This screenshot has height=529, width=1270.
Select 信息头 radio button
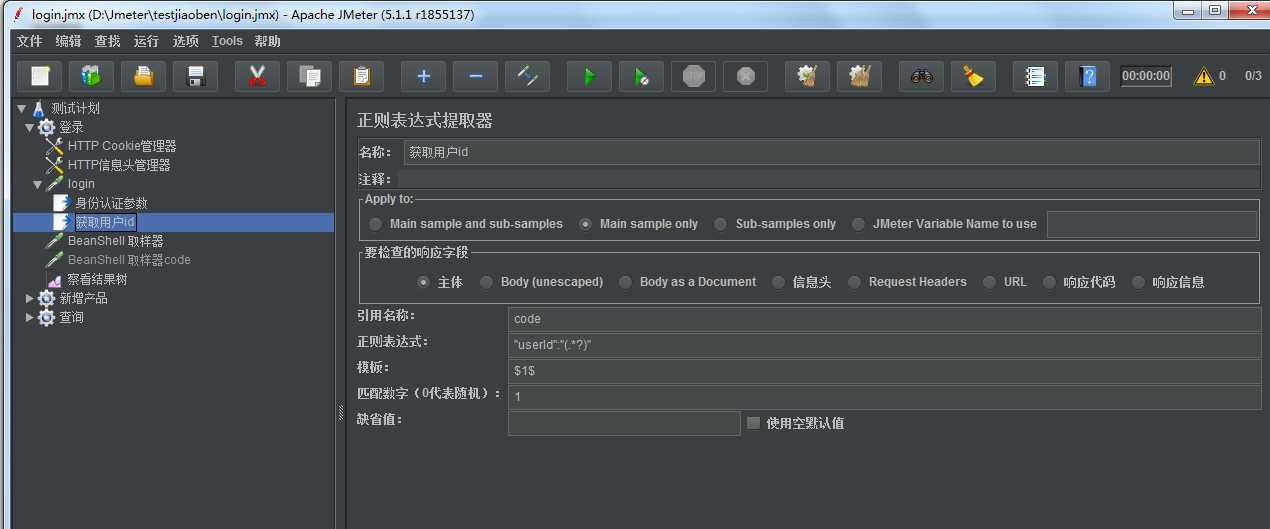pos(778,282)
